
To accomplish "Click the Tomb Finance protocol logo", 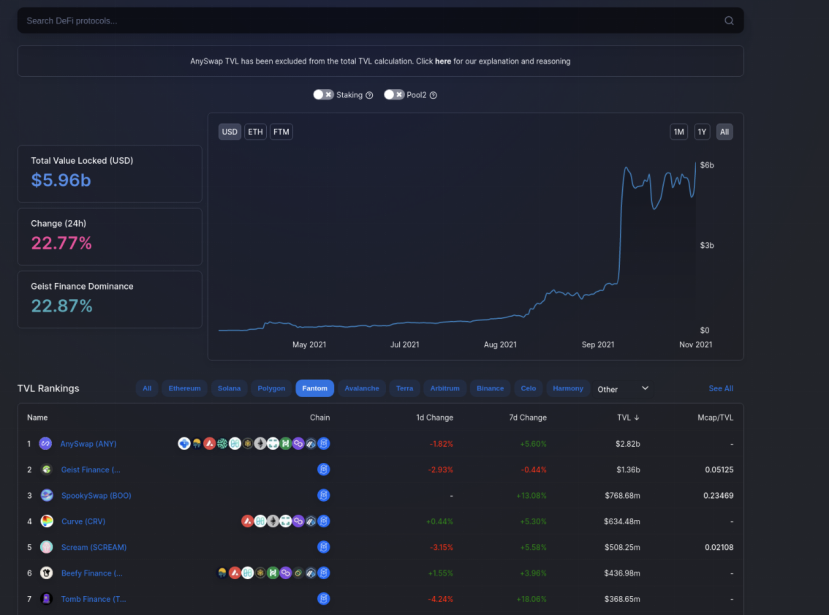I will click(x=47, y=599).
